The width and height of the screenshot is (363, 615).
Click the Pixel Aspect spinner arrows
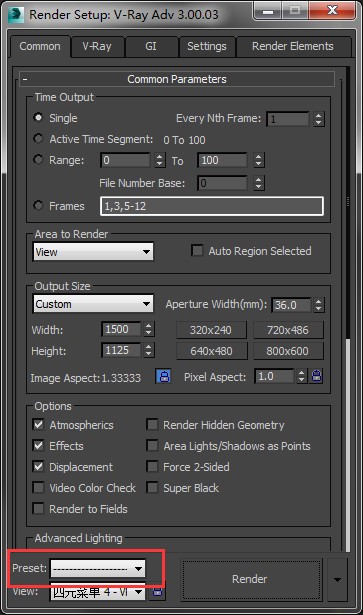[x=301, y=376]
